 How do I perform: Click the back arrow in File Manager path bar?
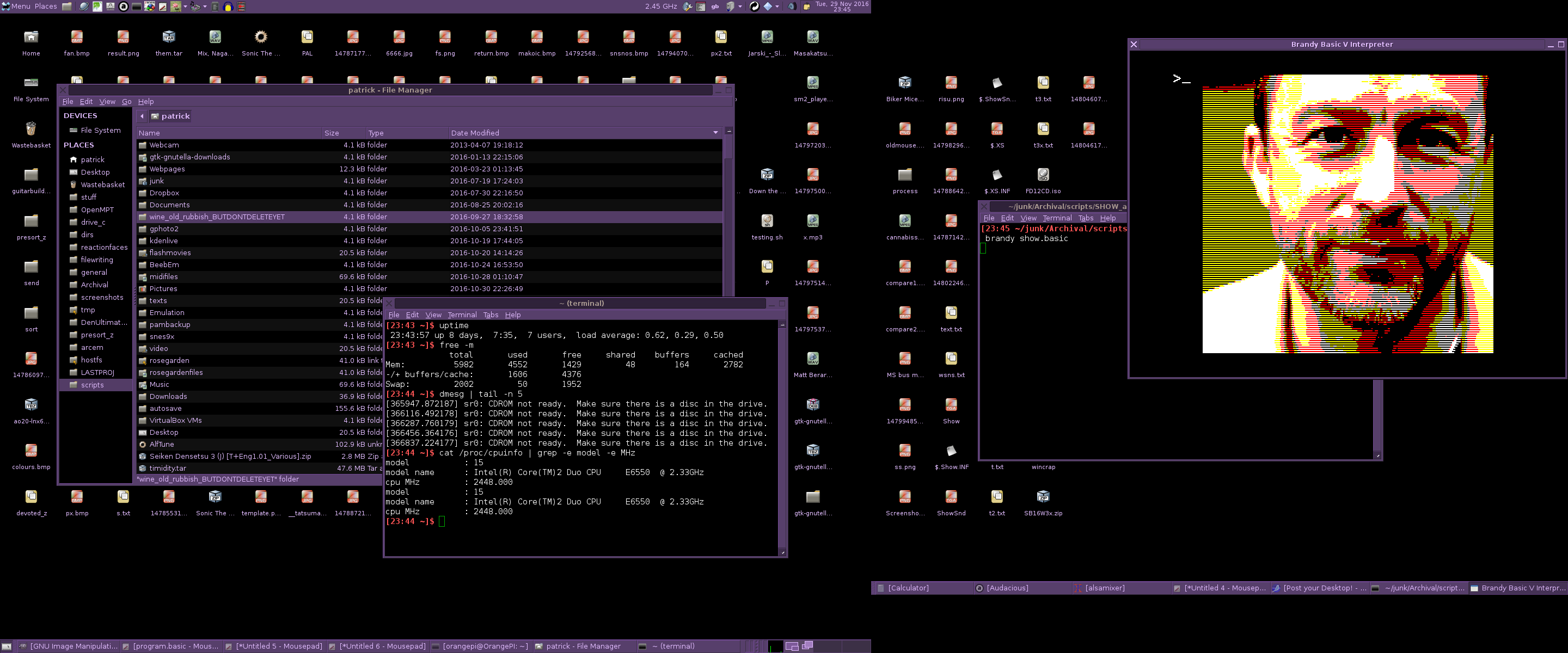142,116
